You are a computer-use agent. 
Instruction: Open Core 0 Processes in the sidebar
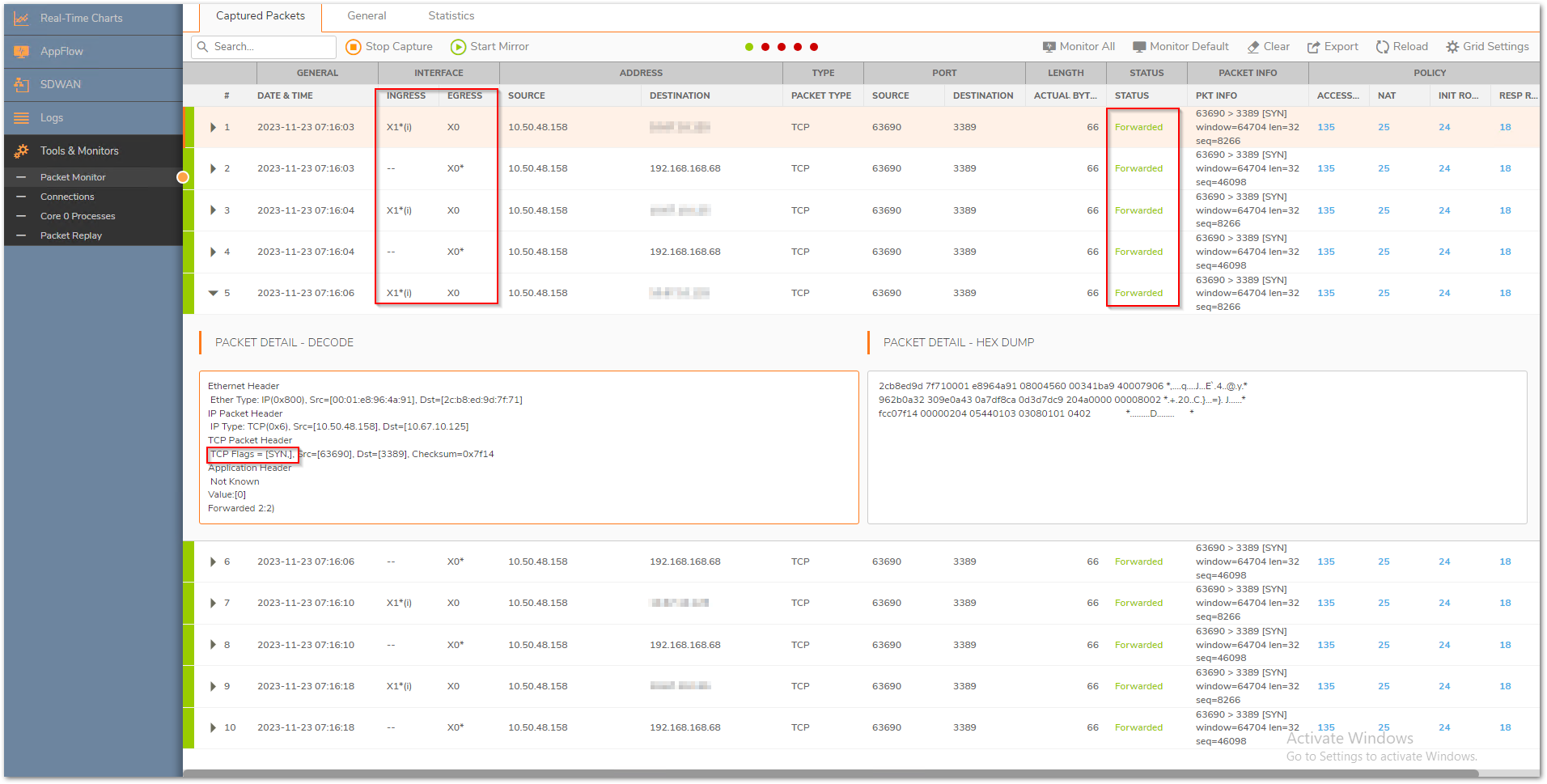(78, 216)
